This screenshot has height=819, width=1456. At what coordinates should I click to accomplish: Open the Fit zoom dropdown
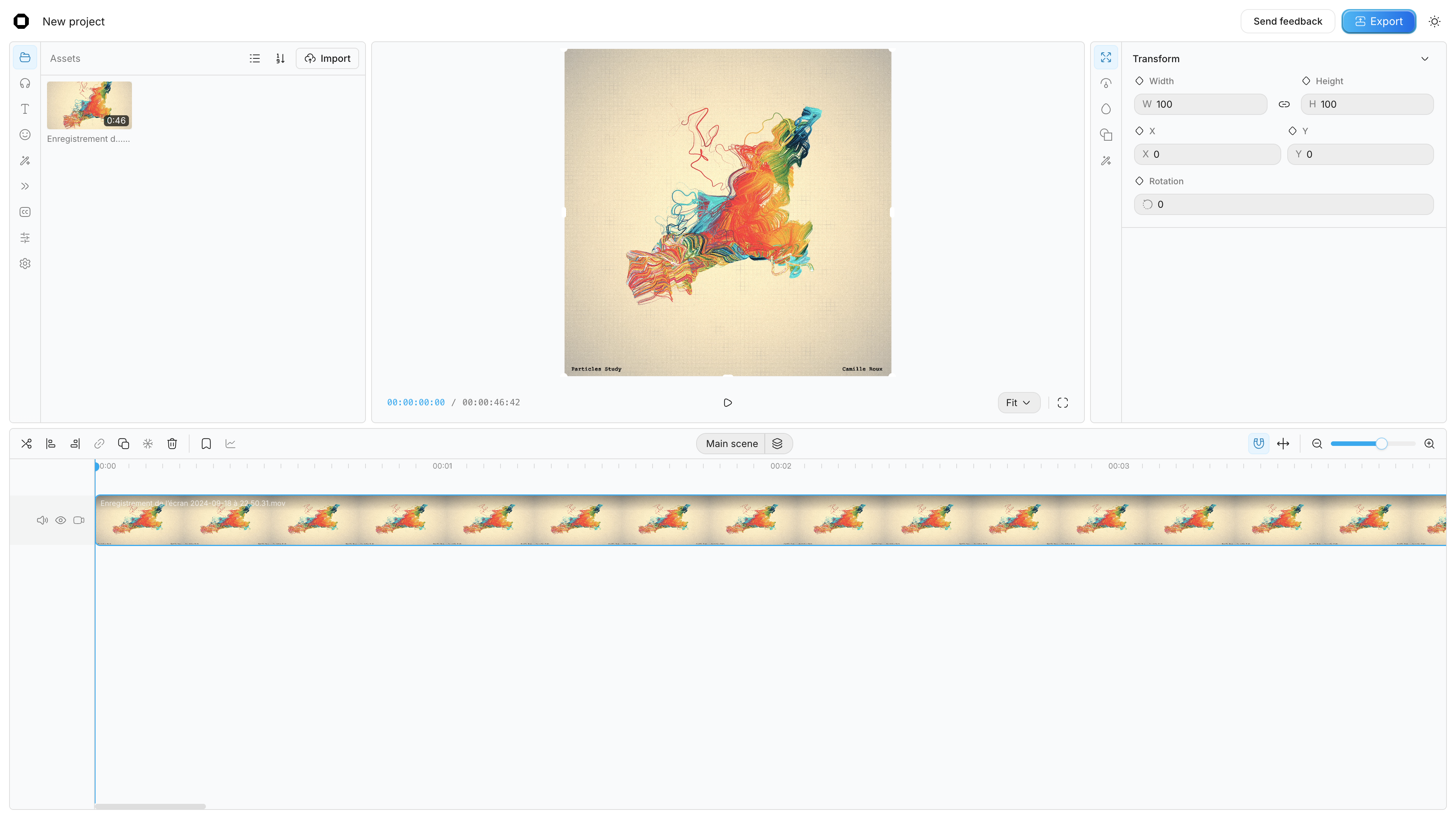(x=1018, y=402)
